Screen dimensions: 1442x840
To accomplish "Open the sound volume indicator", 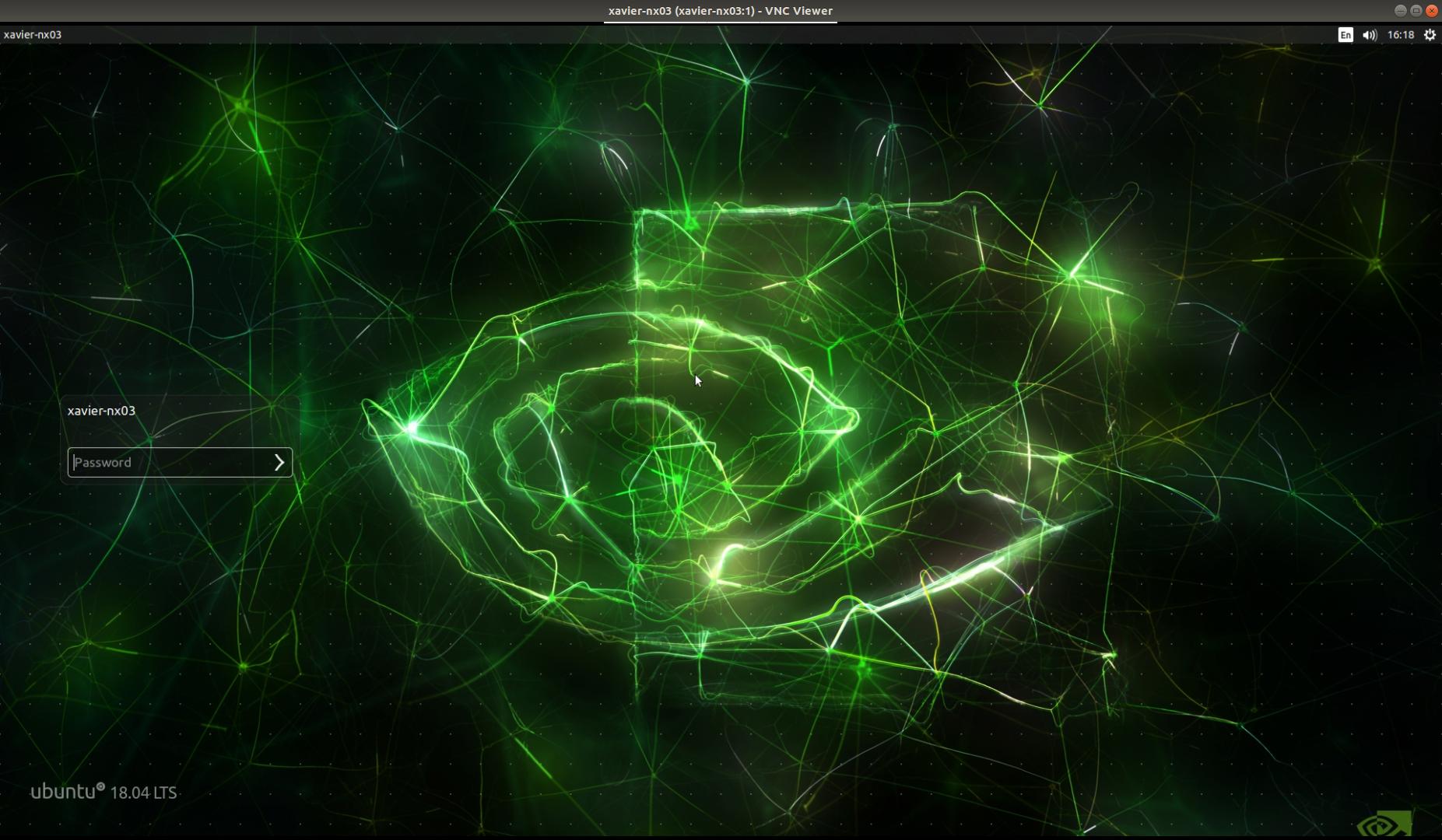I will (x=1370, y=34).
